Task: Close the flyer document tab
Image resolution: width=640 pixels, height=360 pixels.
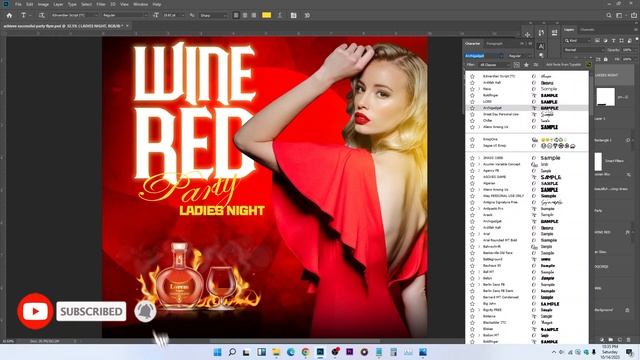Action: click(x=127, y=26)
